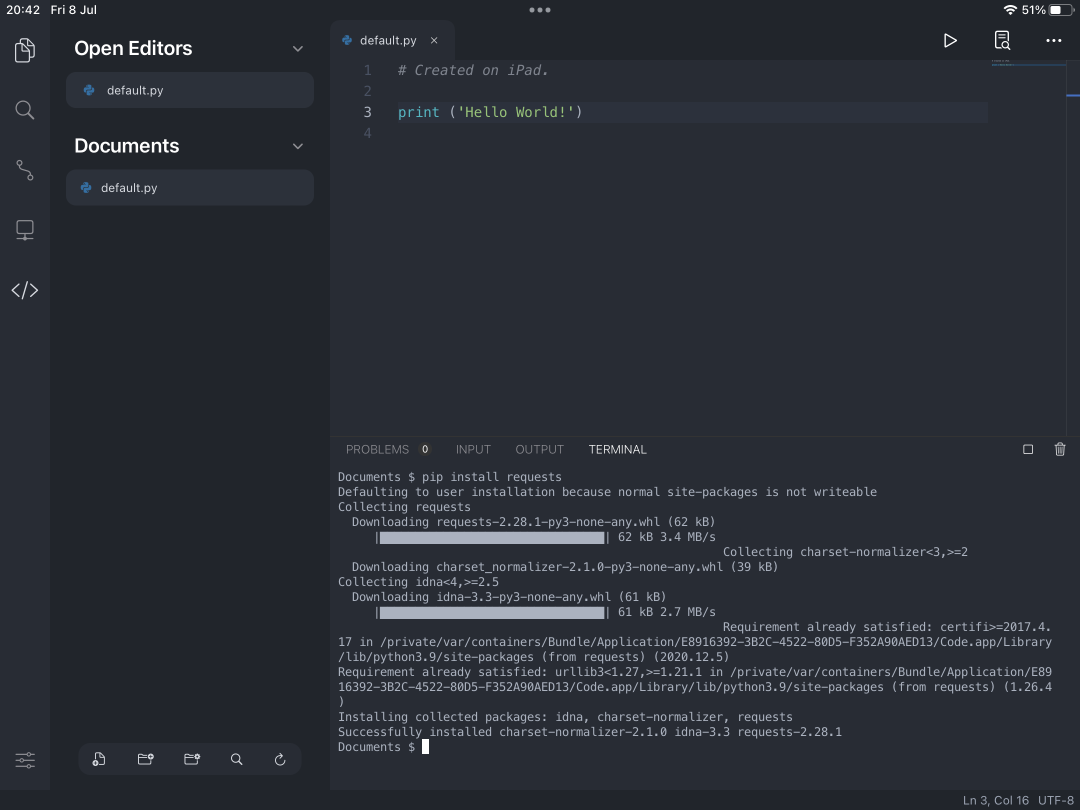Open the Source Control panel

(25, 170)
